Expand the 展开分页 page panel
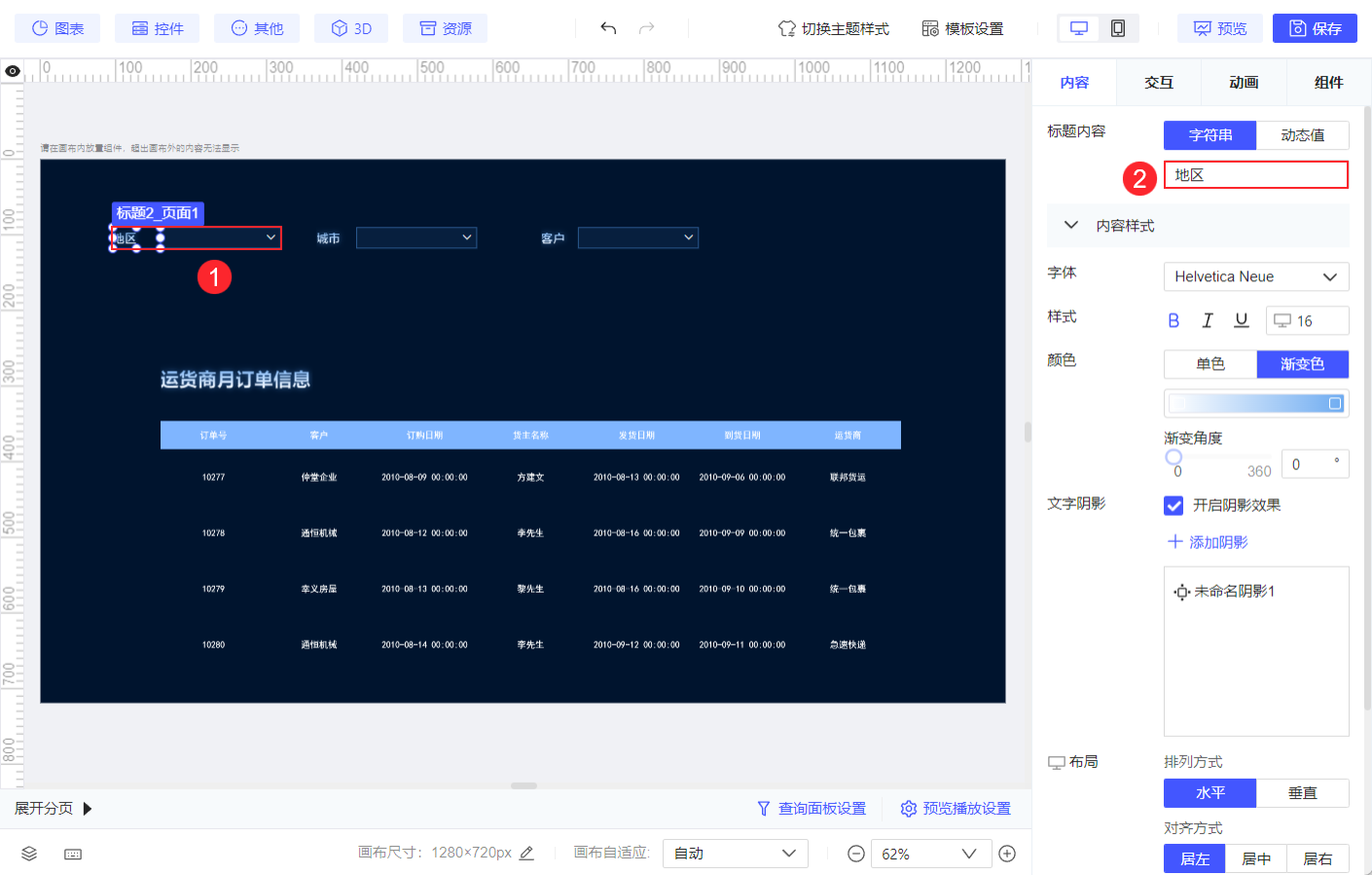1372x875 pixels. pyautogui.click(x=54, y=809)
